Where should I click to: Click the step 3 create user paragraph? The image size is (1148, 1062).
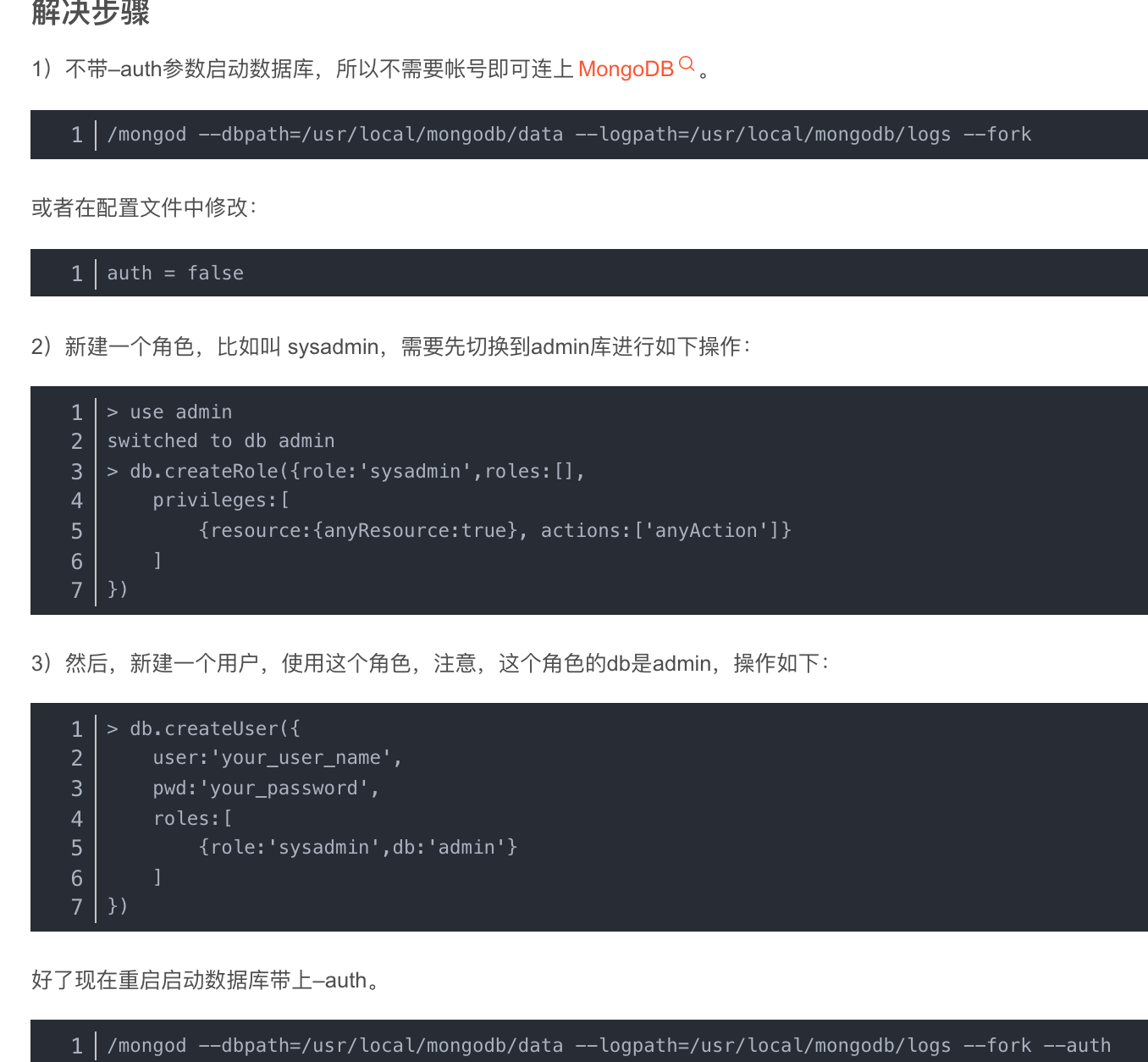[x=430, y=664]
